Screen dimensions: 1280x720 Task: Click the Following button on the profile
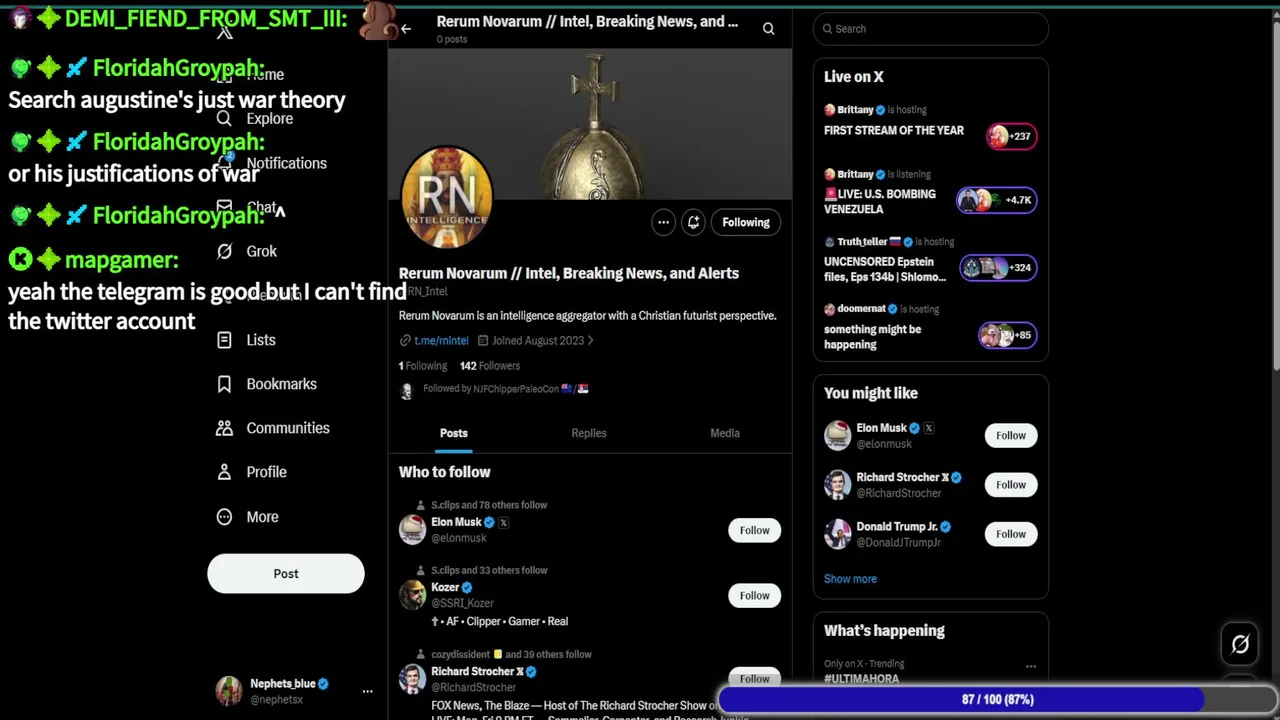click(746, 222)
